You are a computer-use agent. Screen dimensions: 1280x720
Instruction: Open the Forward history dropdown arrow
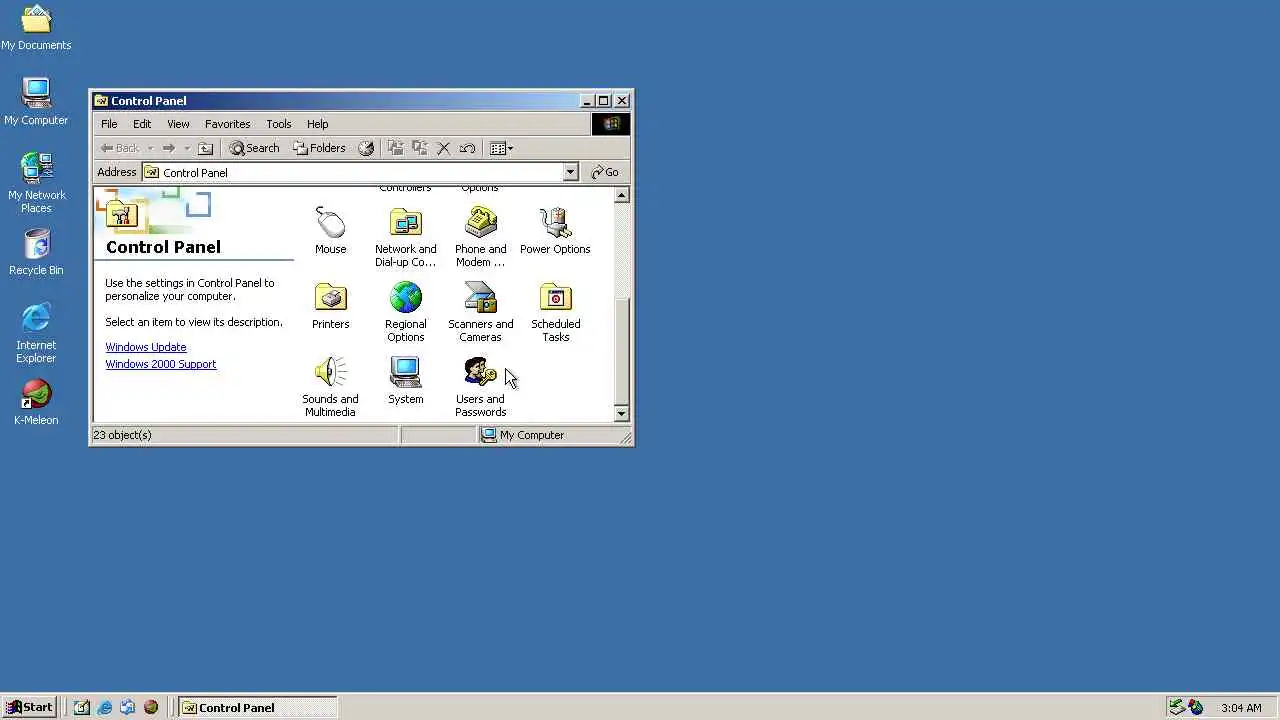(x=186, y=148)
